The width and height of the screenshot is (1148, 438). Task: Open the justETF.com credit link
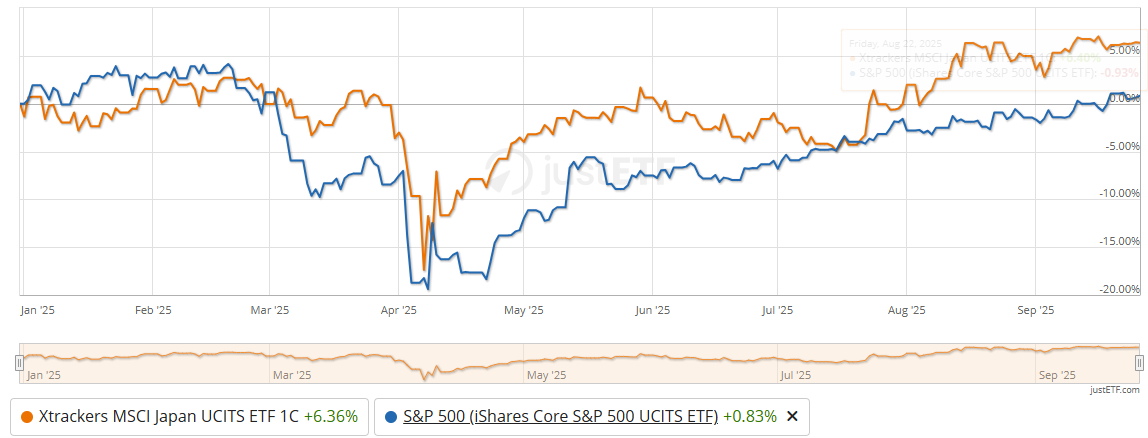point(1115,390)
